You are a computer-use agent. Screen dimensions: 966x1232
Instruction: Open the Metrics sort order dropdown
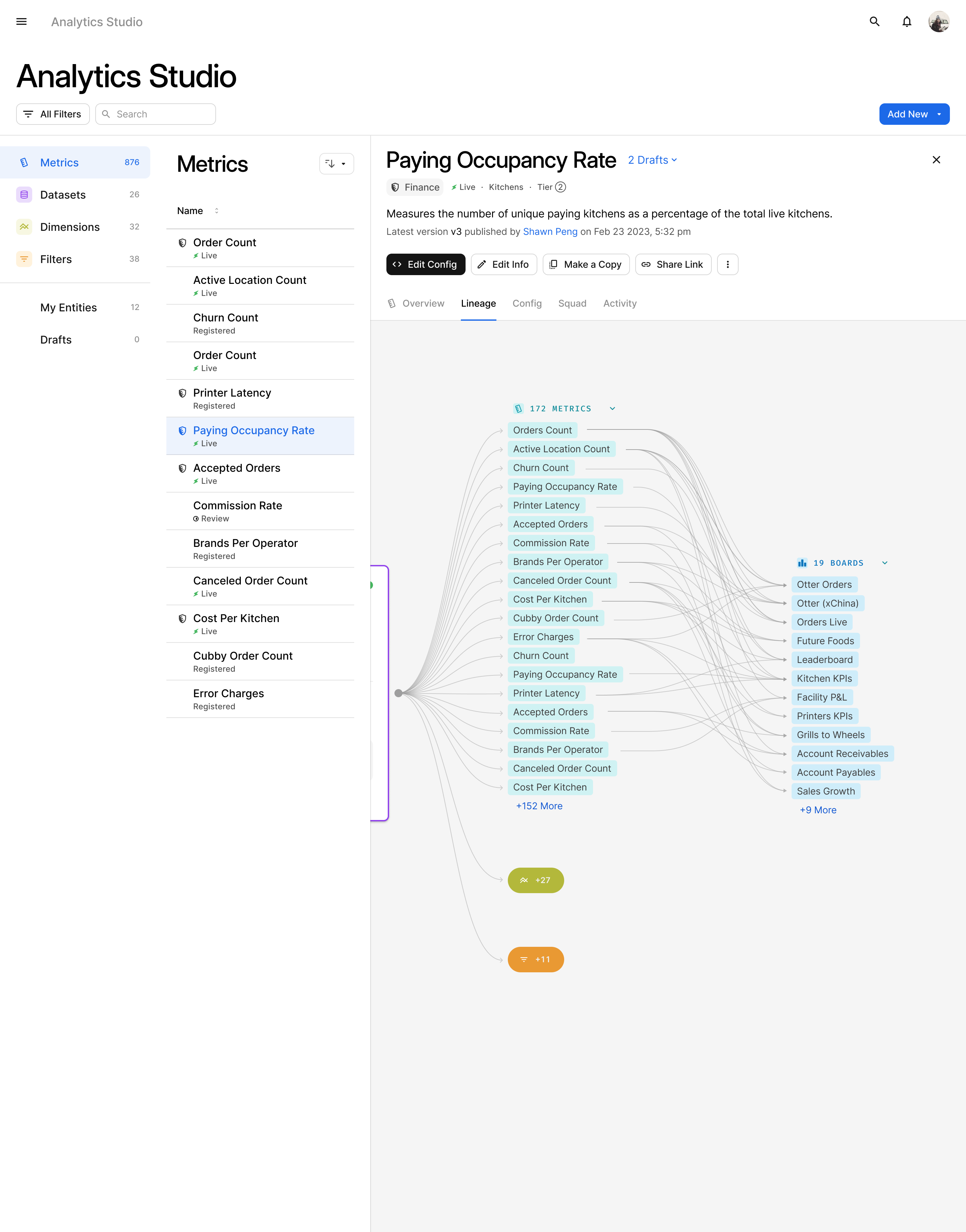[x=336, y=164]
